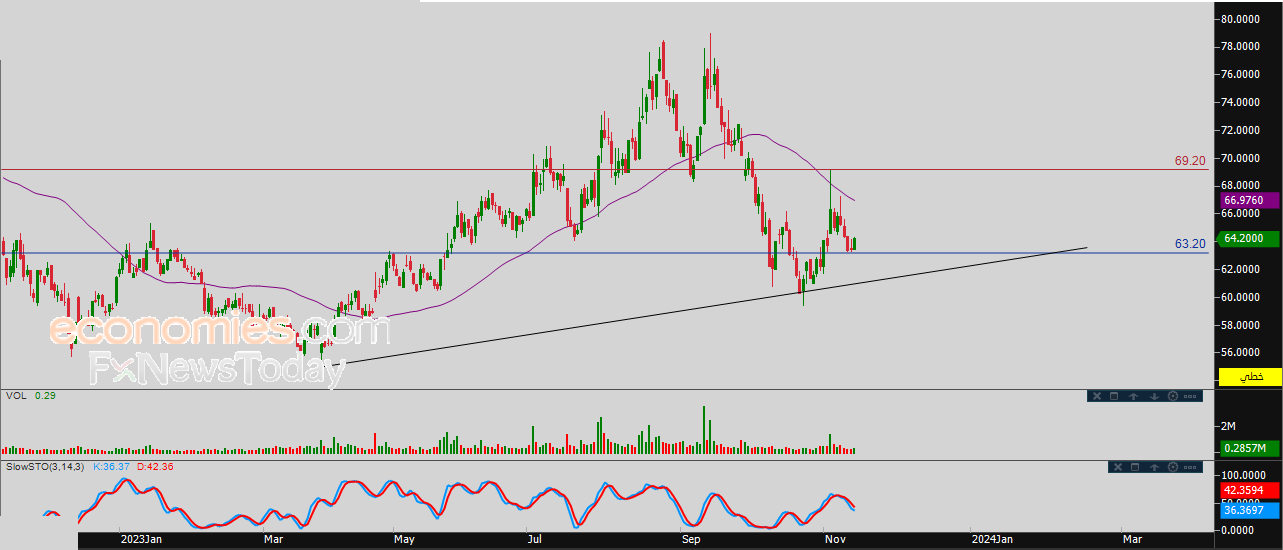Click the 80.0000 price axis label
The width and height of the screenshot is (1283, 550).
[1239, 19]
